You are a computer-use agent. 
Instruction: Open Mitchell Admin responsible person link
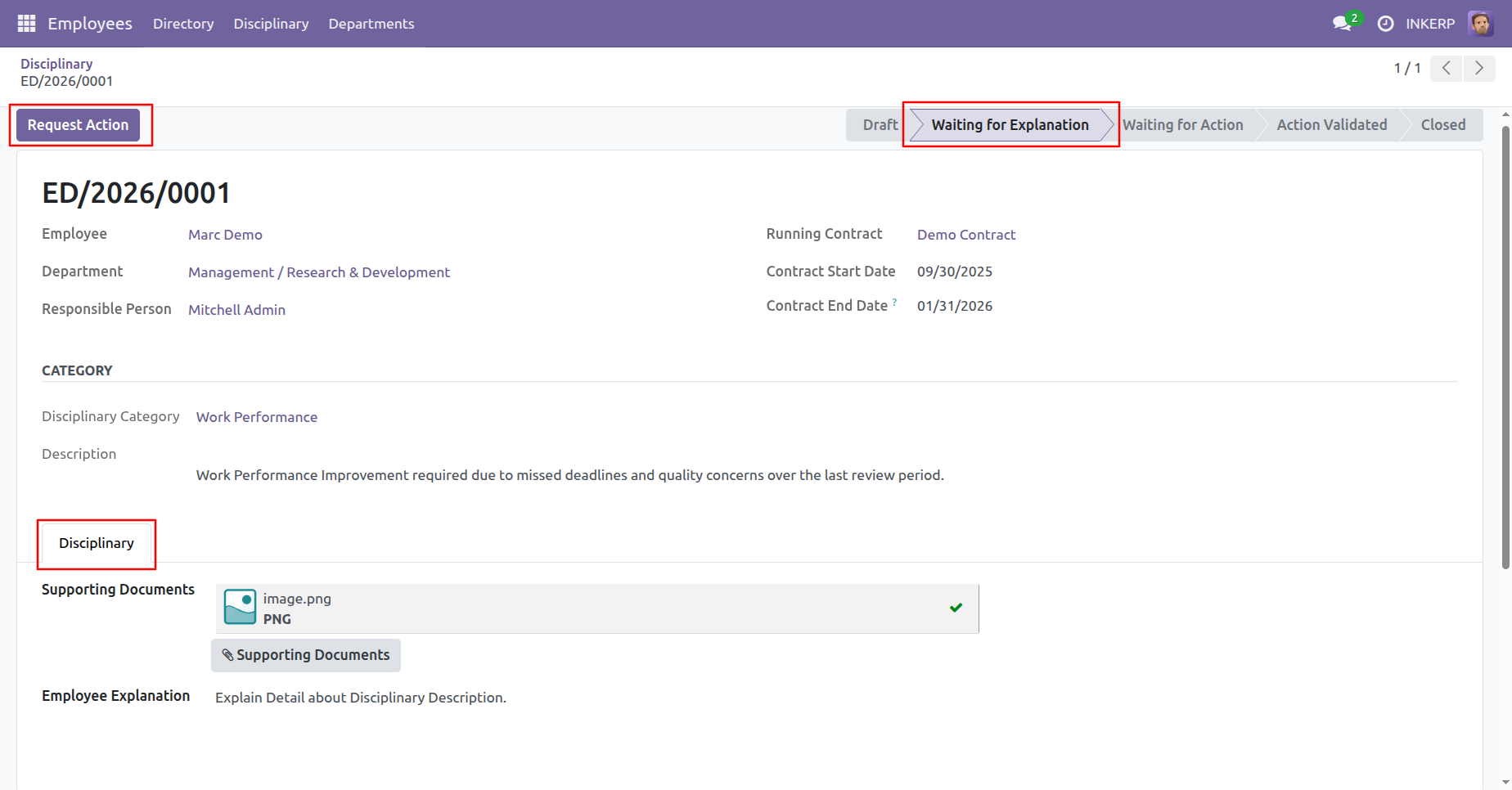[236, 310]
